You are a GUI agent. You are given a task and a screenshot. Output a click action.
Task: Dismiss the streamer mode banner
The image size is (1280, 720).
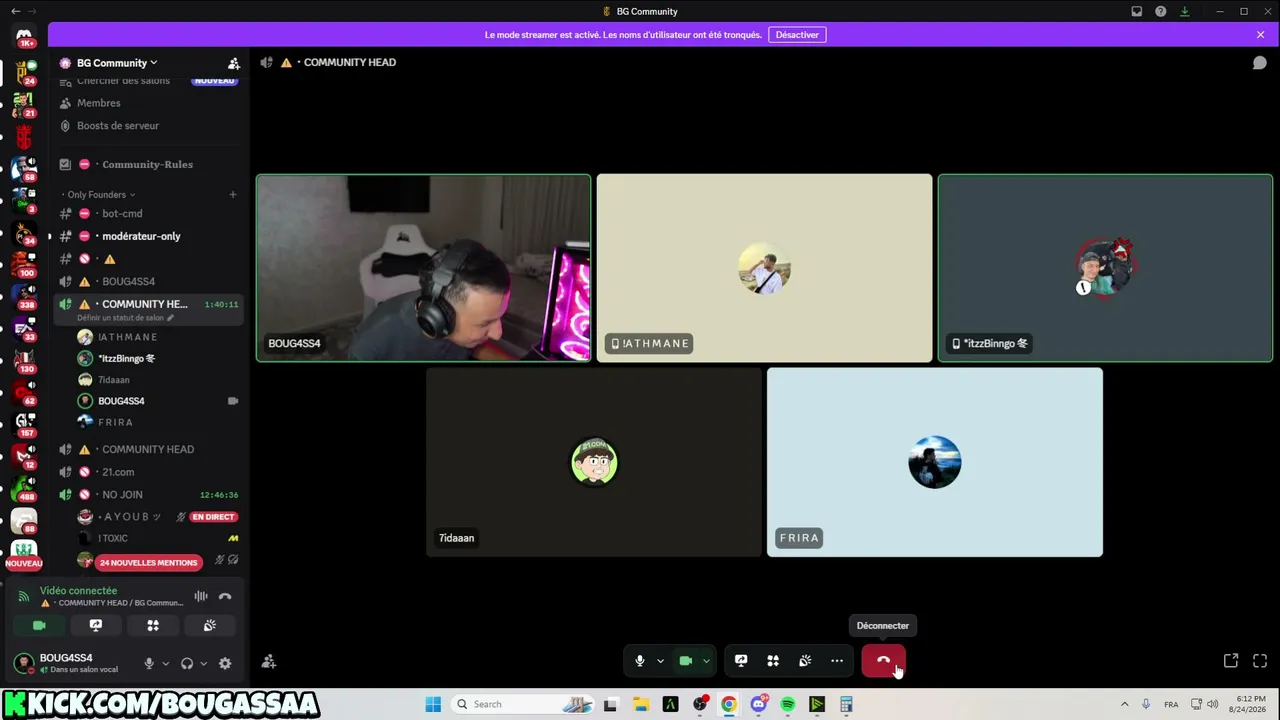pyautogui.click(x=1260, y=35)
